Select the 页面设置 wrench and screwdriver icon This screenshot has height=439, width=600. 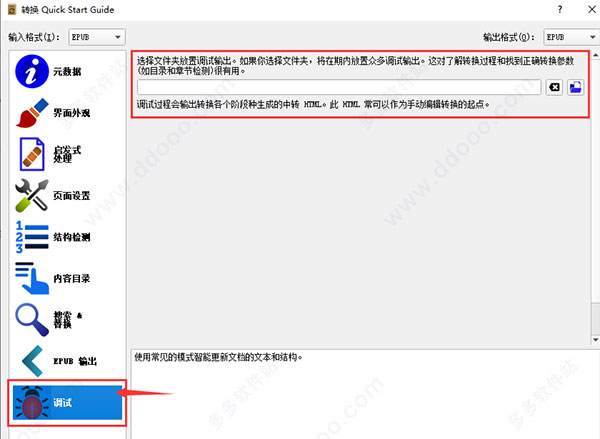coord(32,195)
